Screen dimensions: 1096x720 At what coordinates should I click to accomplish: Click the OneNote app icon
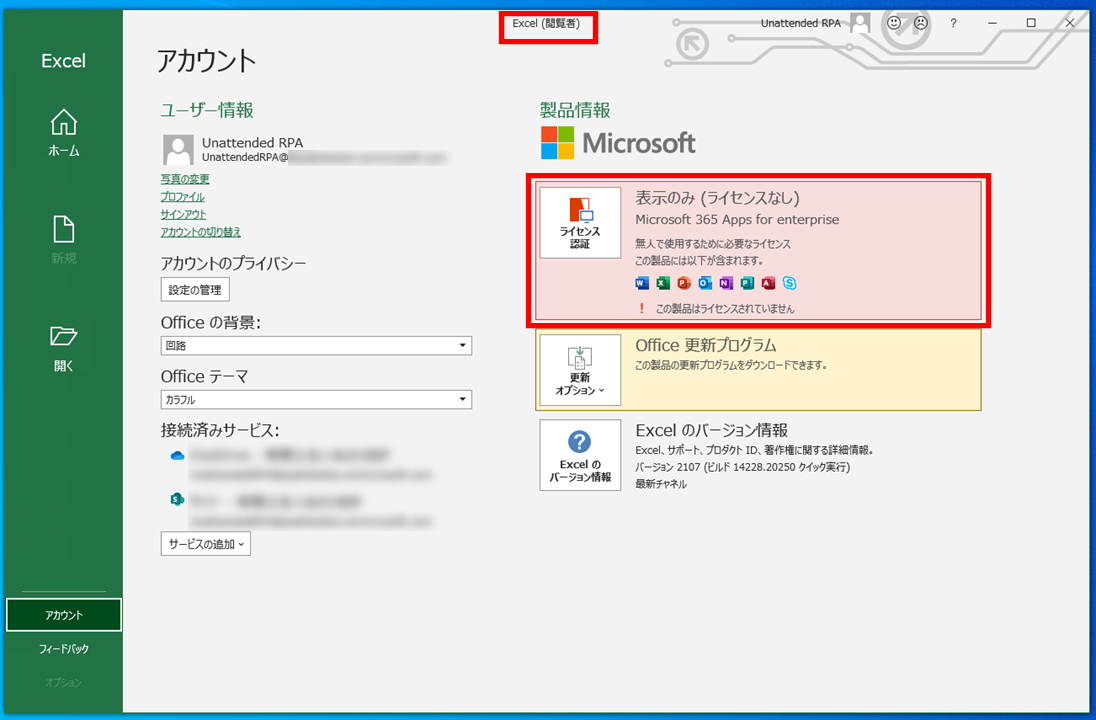click(726, 283)
